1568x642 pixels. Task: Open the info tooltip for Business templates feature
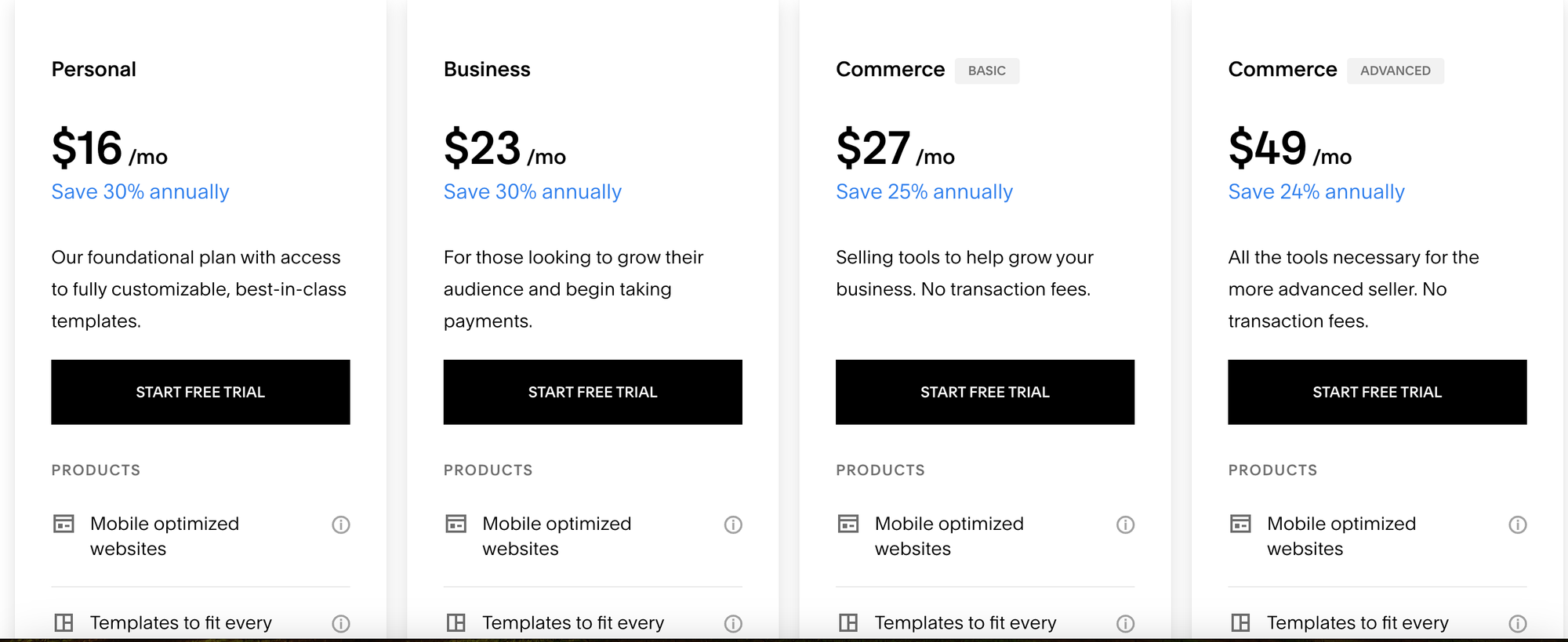coord(734,623)
